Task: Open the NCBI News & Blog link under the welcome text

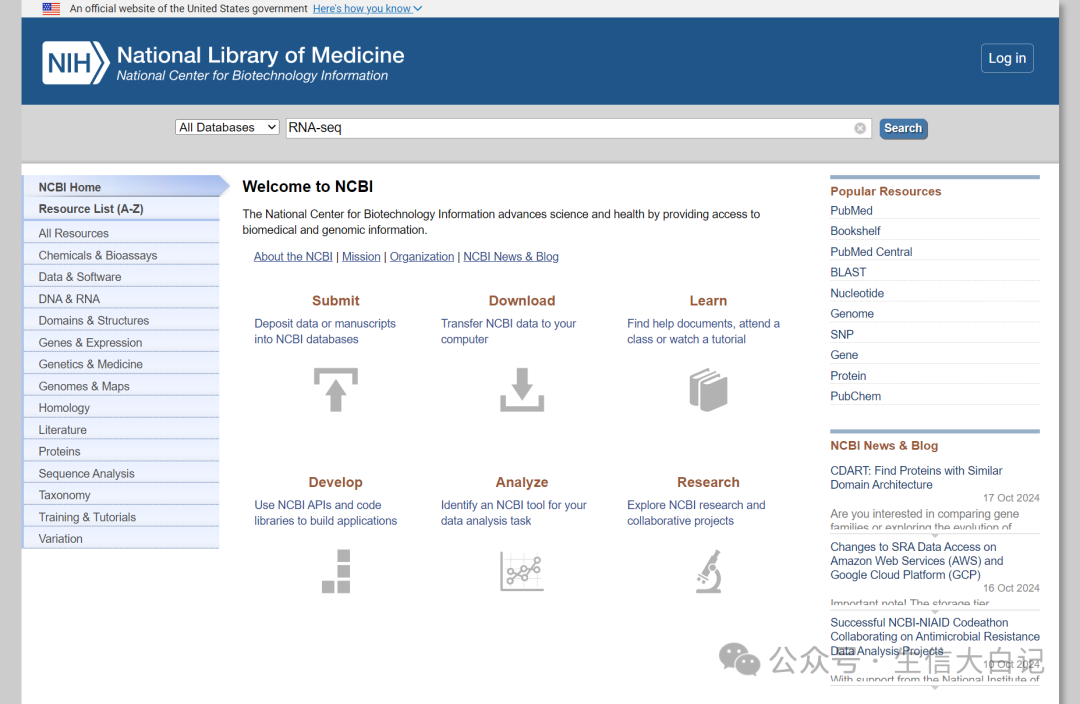Action: pos(510,256)
